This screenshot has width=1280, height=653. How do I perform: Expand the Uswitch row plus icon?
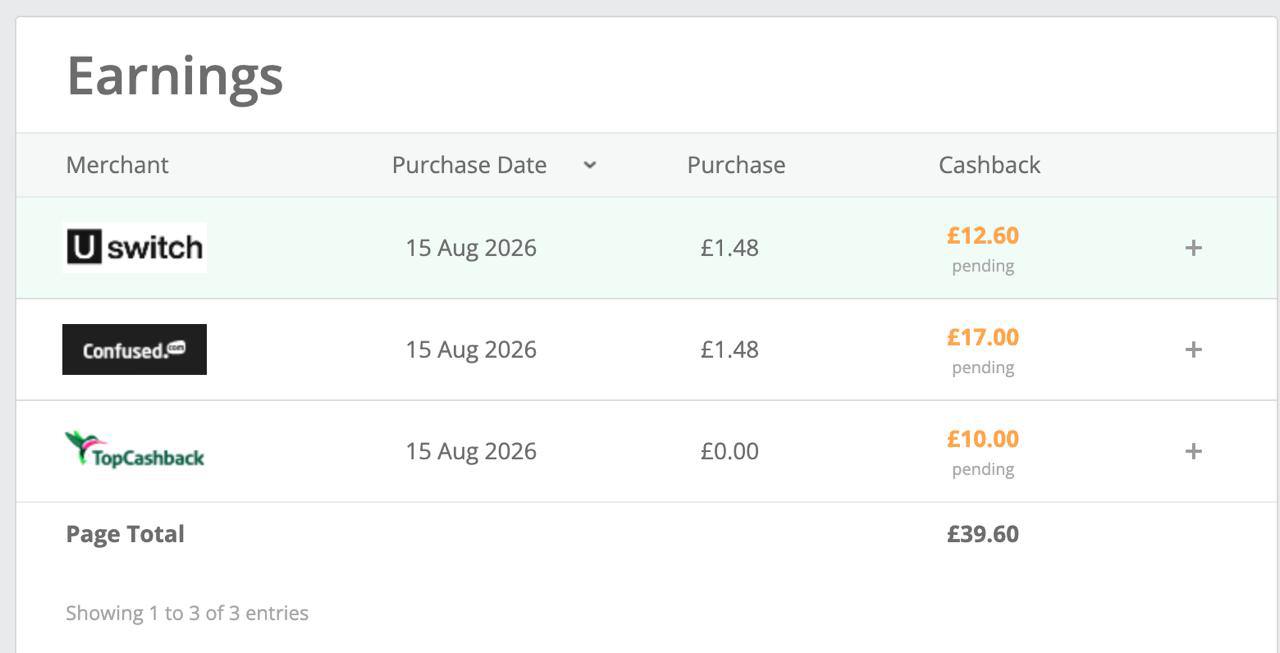(x=1193, y=248)
